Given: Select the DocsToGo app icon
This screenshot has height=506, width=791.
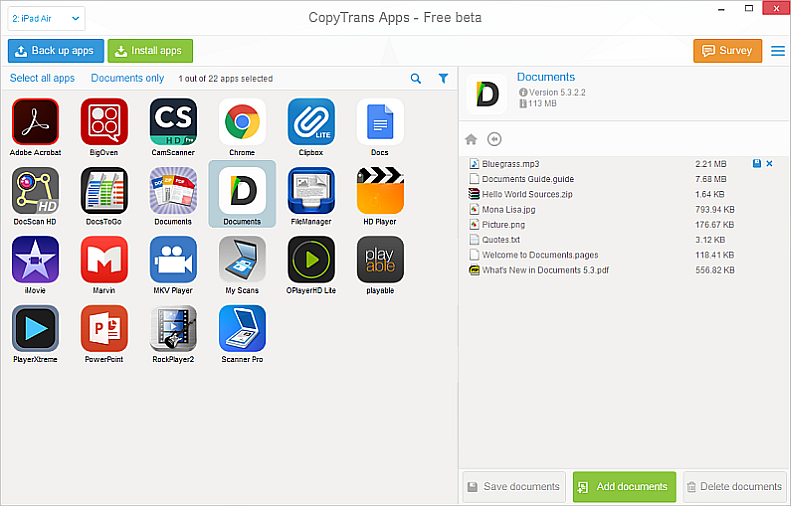Looking at the screenshot, I should click(104, 191).
